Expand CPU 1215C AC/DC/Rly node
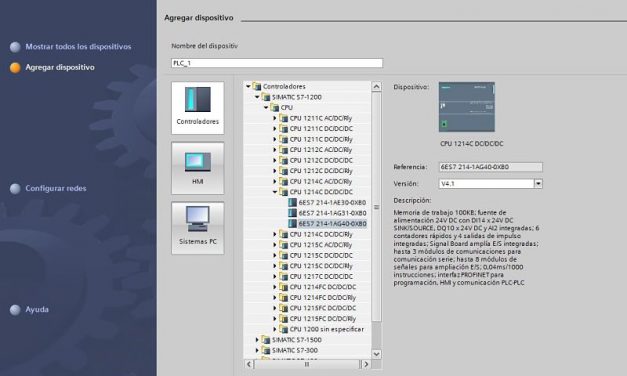The image size is (627, 376). [x=275, y=245]
